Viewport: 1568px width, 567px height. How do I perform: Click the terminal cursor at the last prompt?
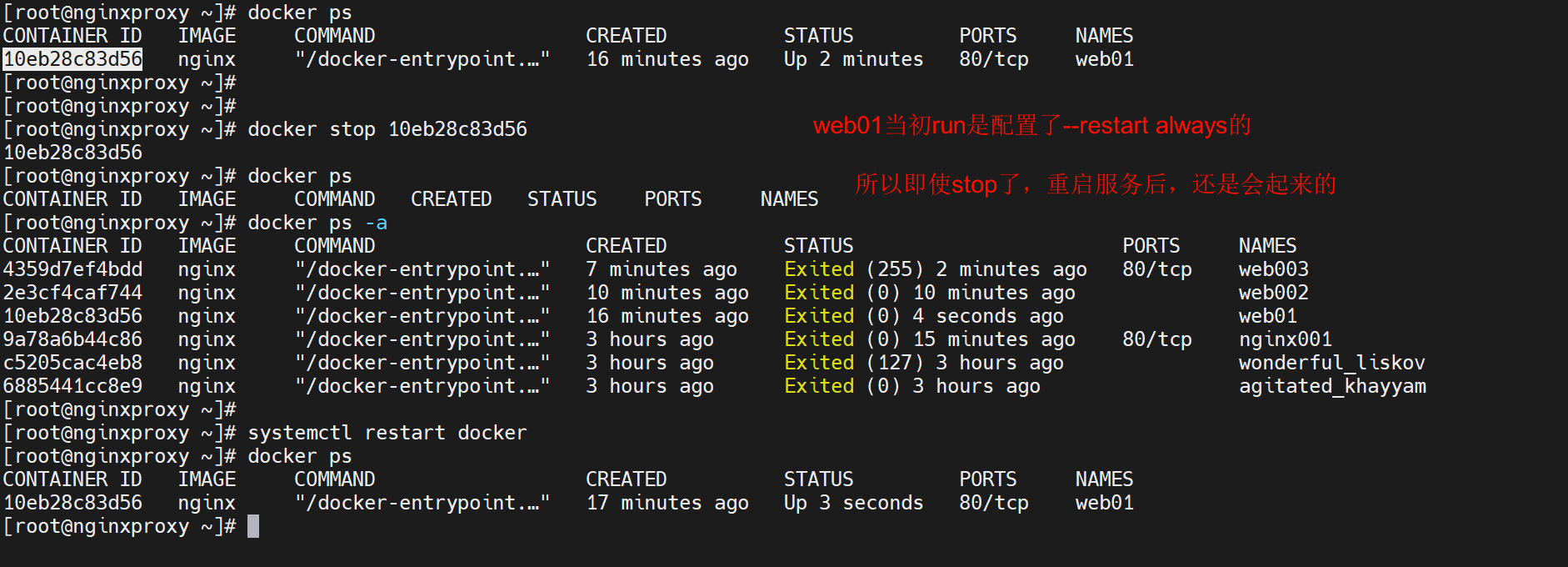tap(253, 526)
